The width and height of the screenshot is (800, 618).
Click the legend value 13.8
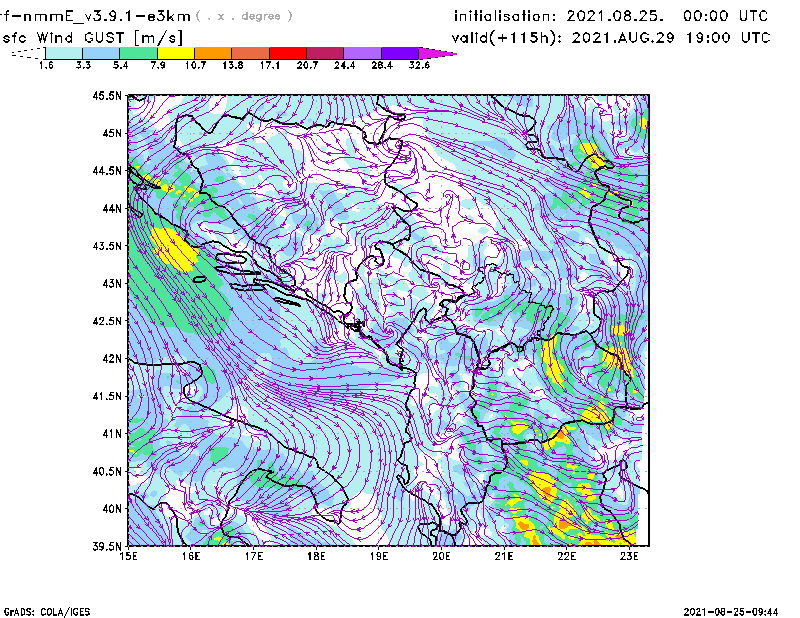(x=232, y=65)
